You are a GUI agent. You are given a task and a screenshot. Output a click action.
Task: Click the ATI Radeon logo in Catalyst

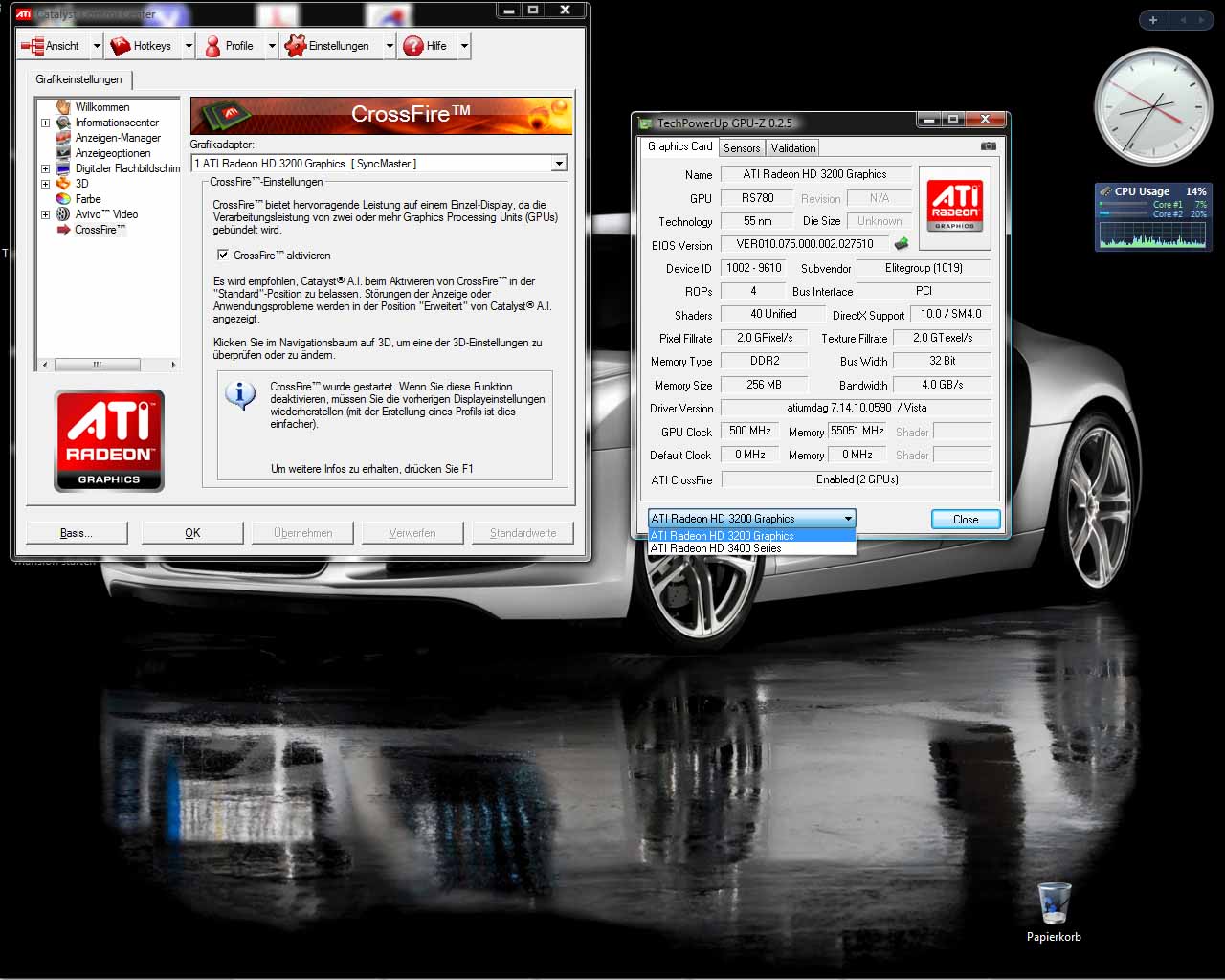[x=109, y=440]
